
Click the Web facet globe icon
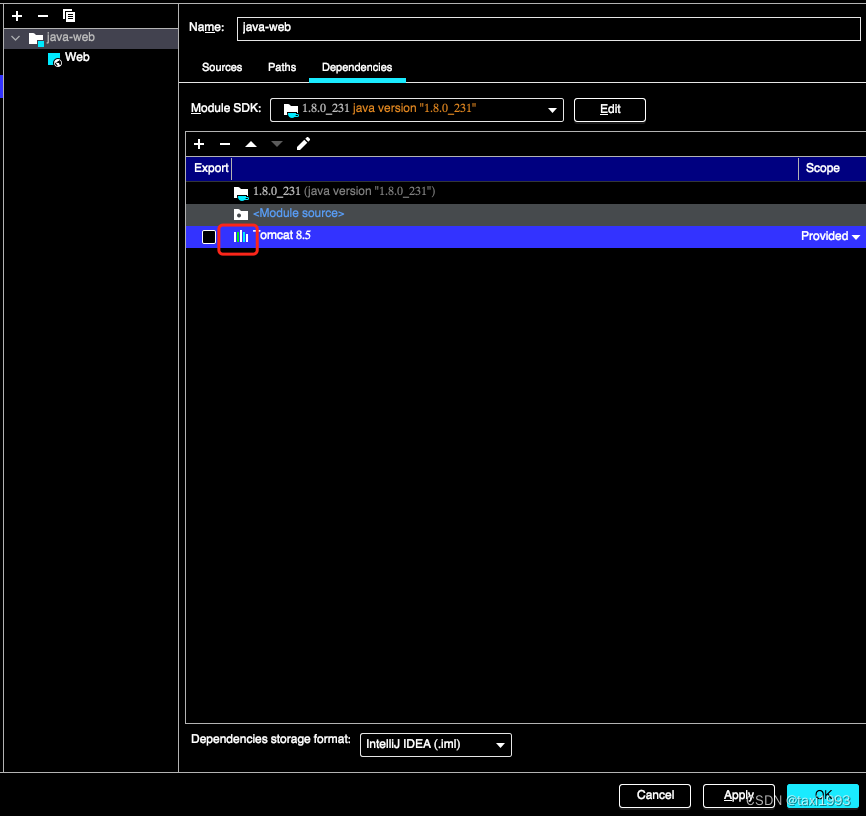[x=54, y=58]
